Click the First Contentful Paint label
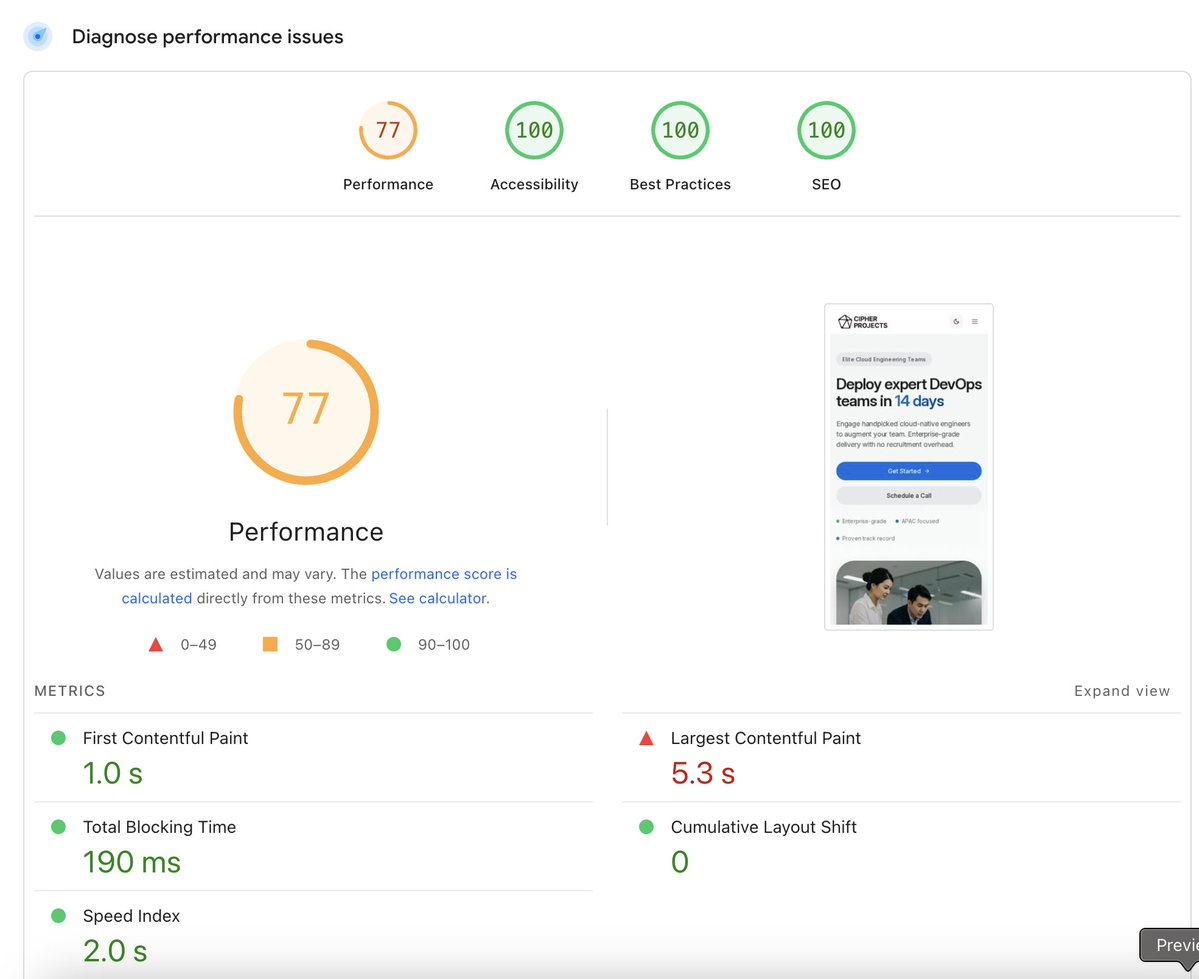 [x=165, y=738]
